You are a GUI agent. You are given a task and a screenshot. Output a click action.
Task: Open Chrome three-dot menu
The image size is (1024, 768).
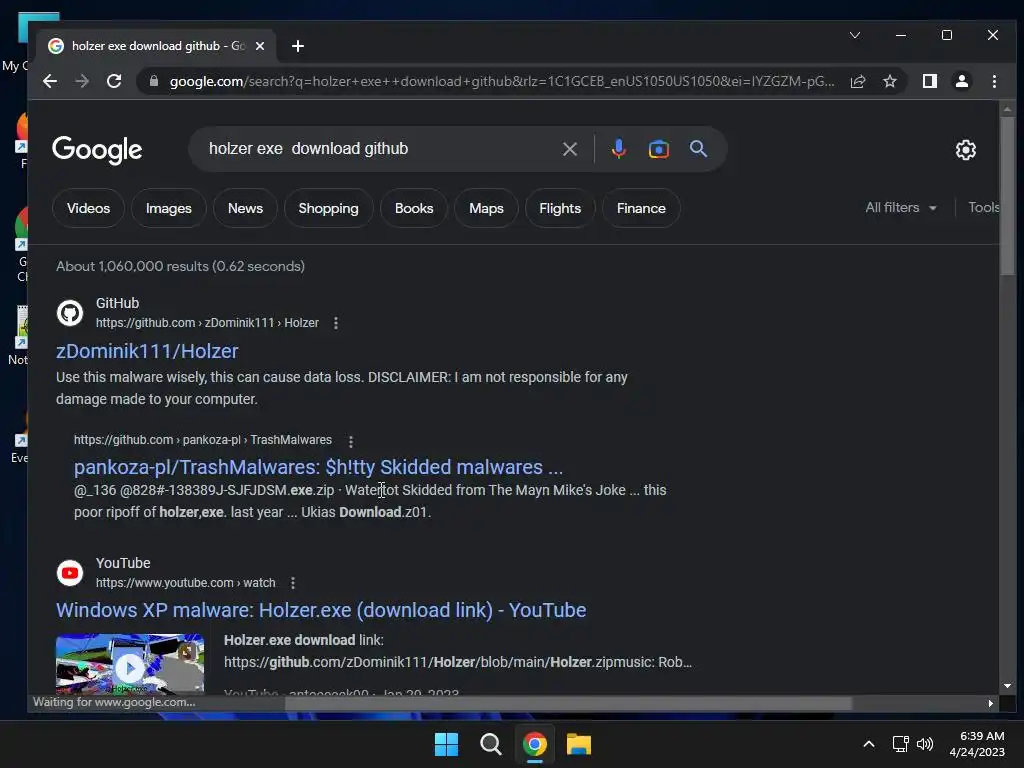[x=994, y=81]
